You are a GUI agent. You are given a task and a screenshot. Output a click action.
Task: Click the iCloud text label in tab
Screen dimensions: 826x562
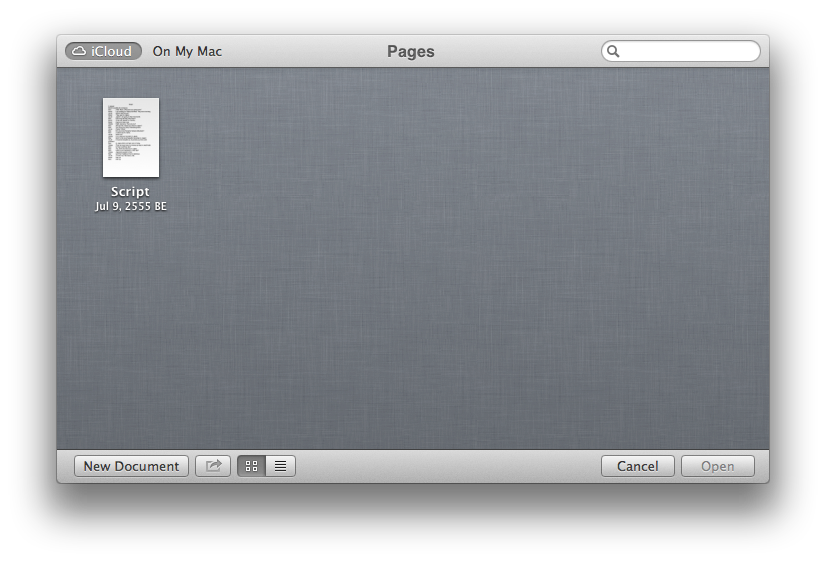coord(111,51)
